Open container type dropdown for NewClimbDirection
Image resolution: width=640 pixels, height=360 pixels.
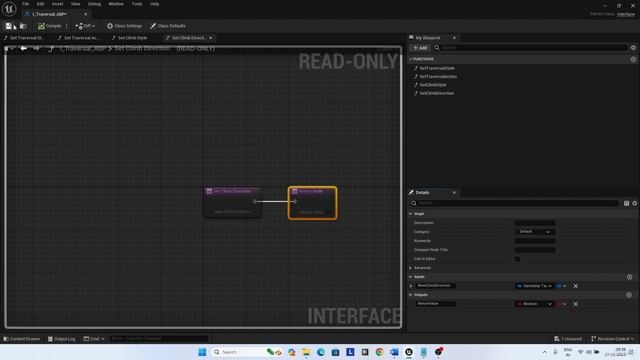click(562, 286)
